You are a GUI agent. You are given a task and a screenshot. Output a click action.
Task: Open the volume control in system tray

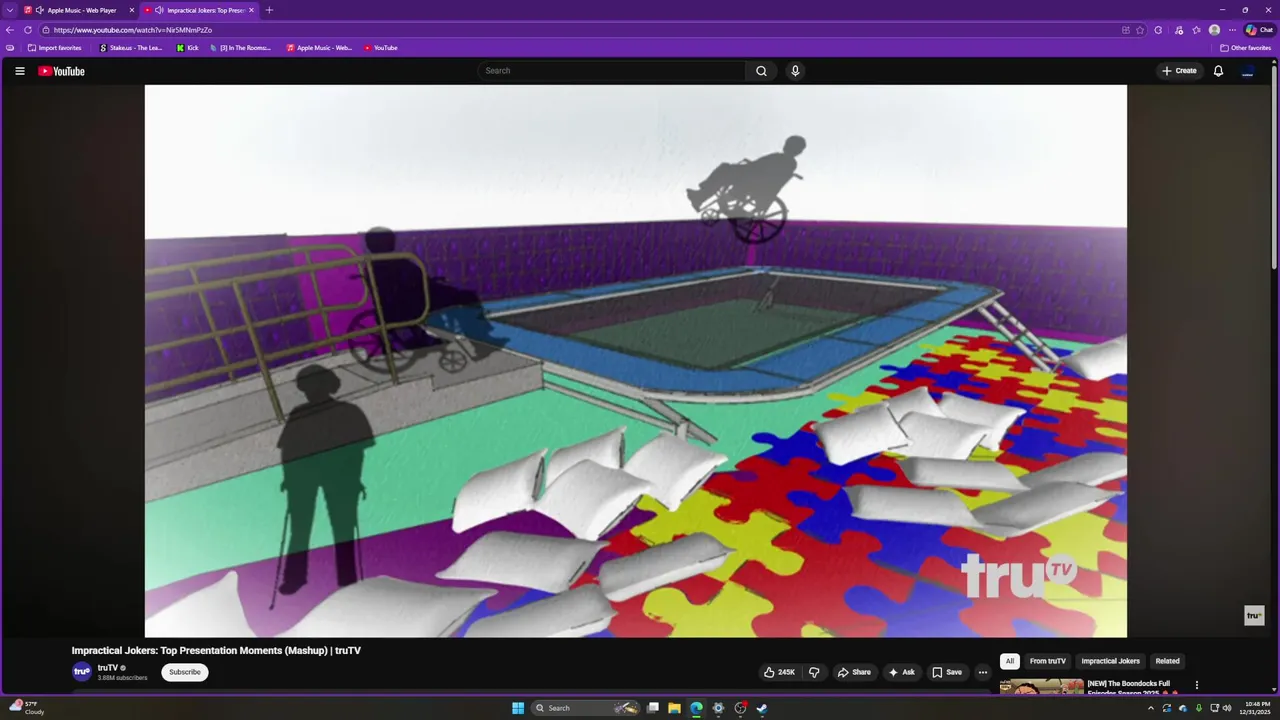coord(1227,708)
